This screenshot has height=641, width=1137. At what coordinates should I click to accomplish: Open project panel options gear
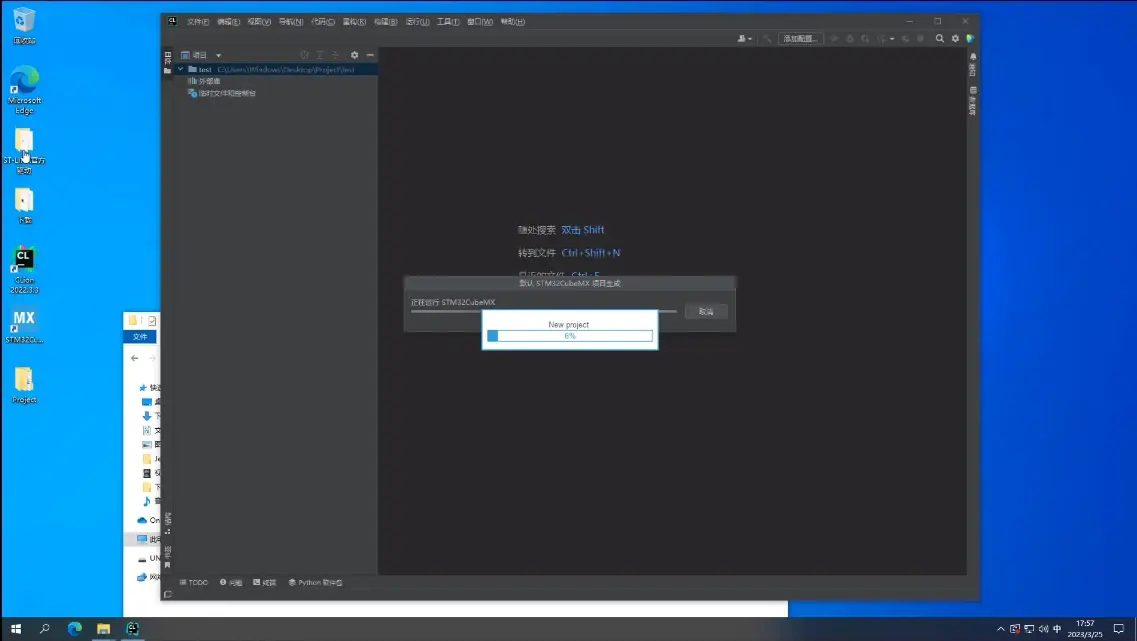point(354,55)
